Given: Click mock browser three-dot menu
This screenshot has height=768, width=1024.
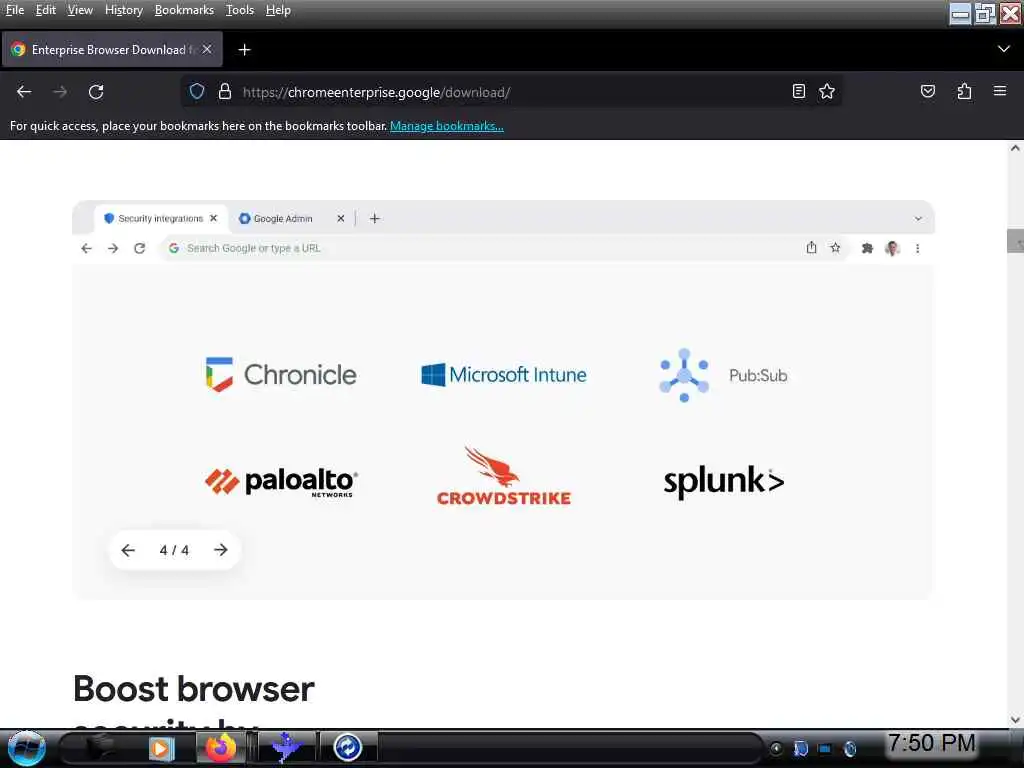Looking at the screenshot, I should (918, 248).
